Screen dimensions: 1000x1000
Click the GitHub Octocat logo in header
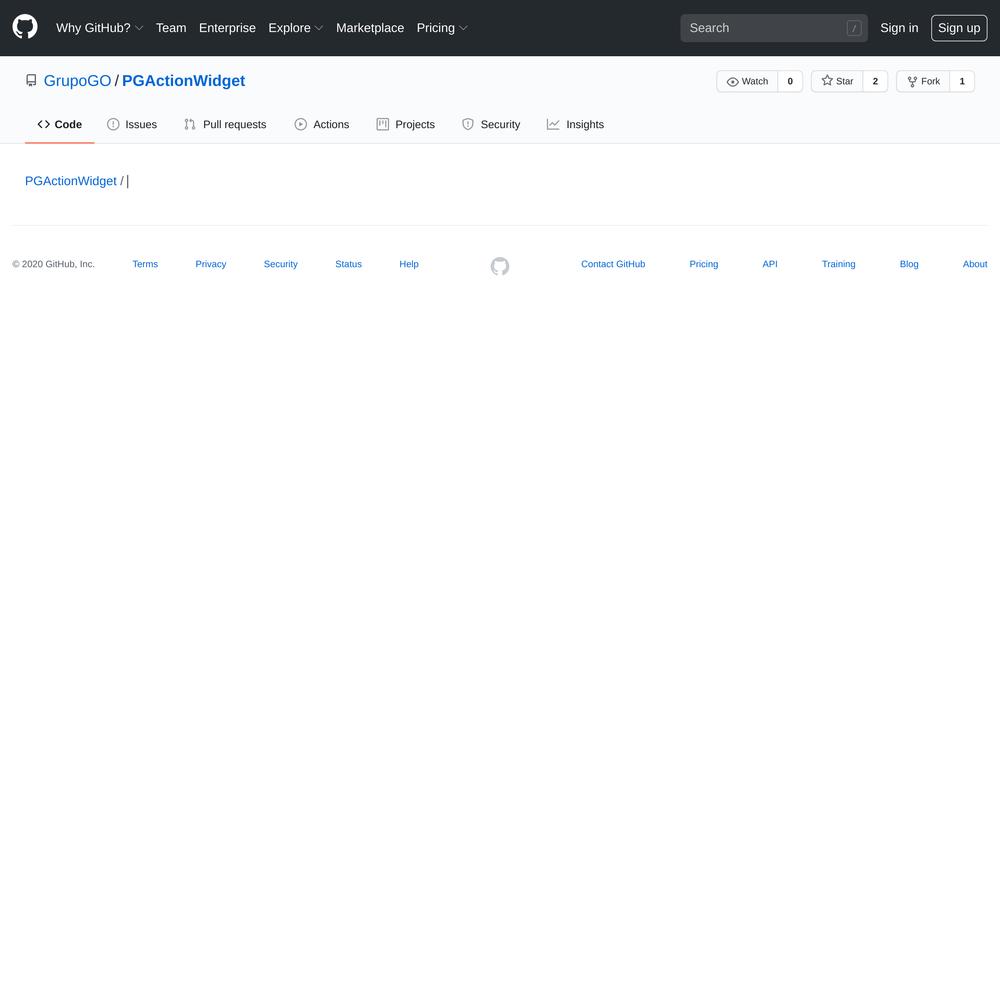coord(25,27)
